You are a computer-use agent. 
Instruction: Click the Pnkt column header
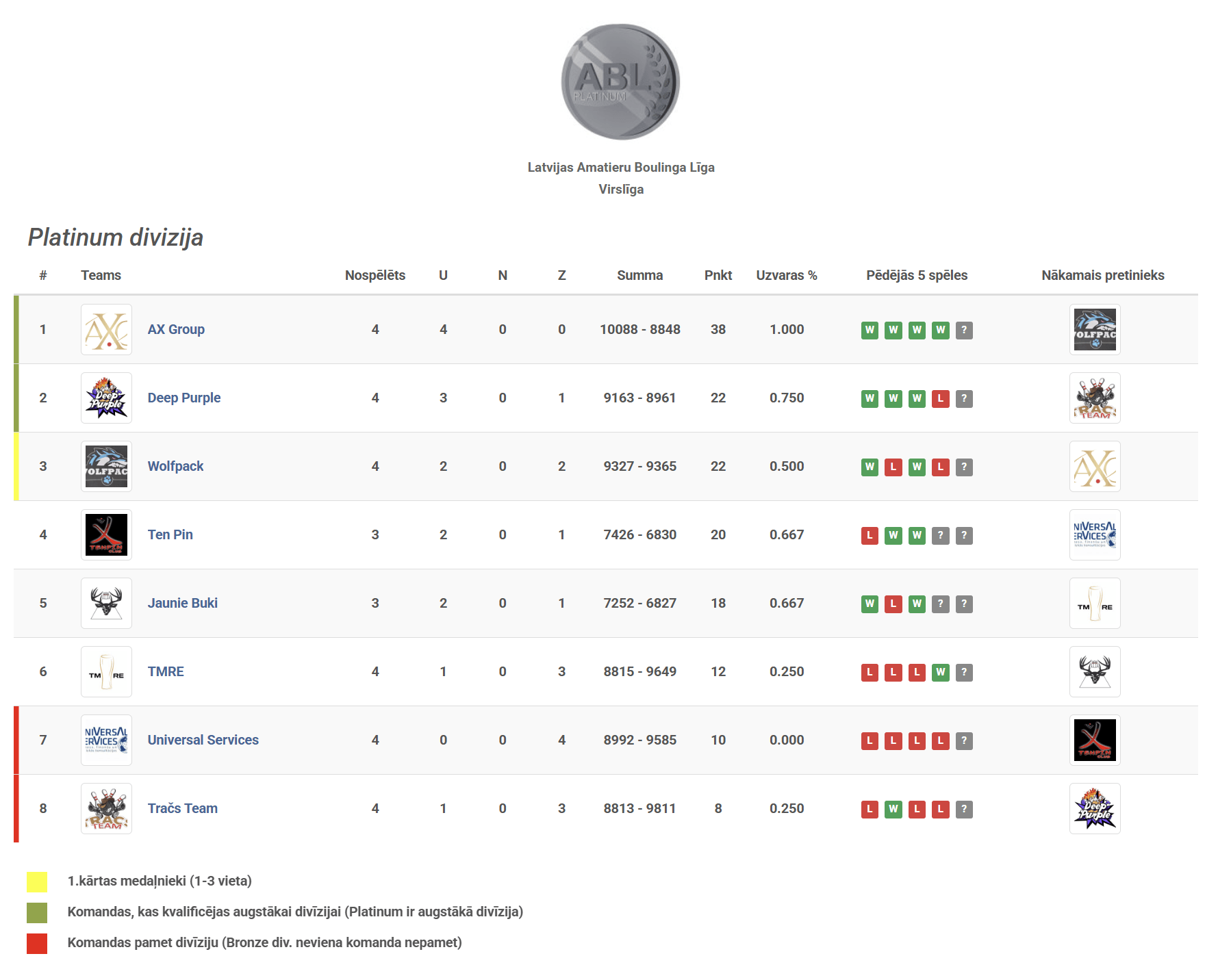click(x=718, y=275)
